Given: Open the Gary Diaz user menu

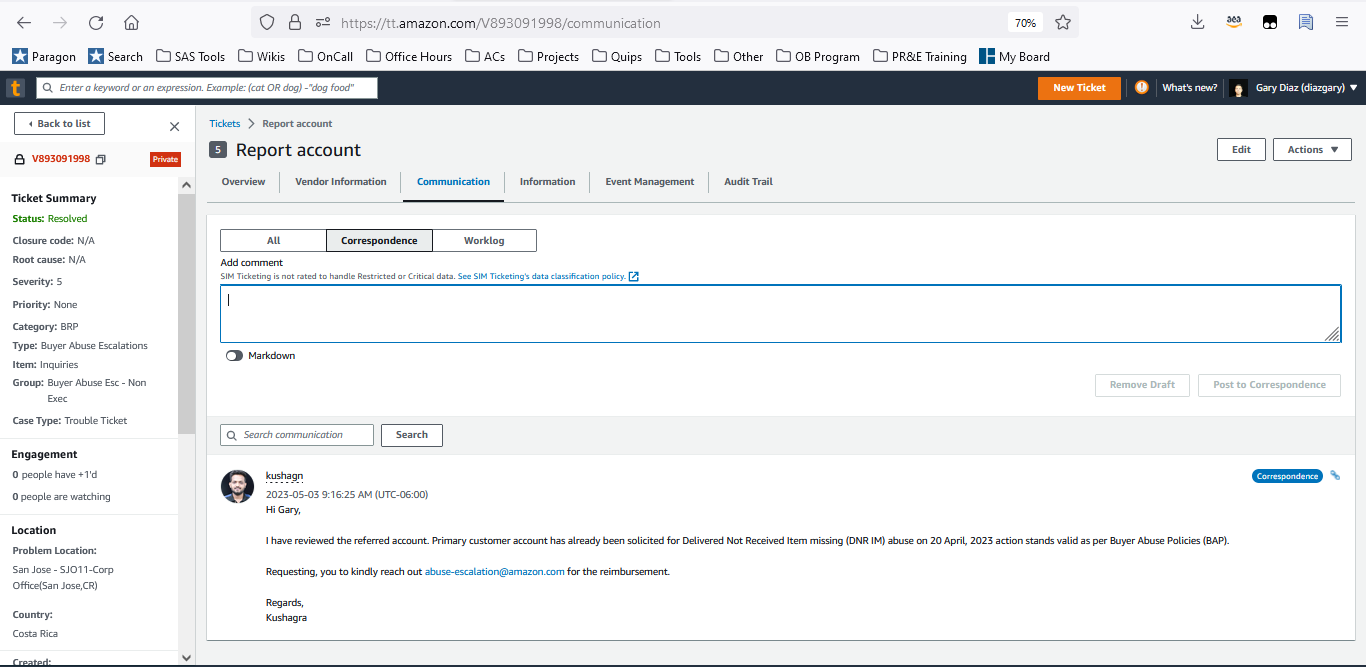Looking at the screenshot, I should click(1306, 88).
